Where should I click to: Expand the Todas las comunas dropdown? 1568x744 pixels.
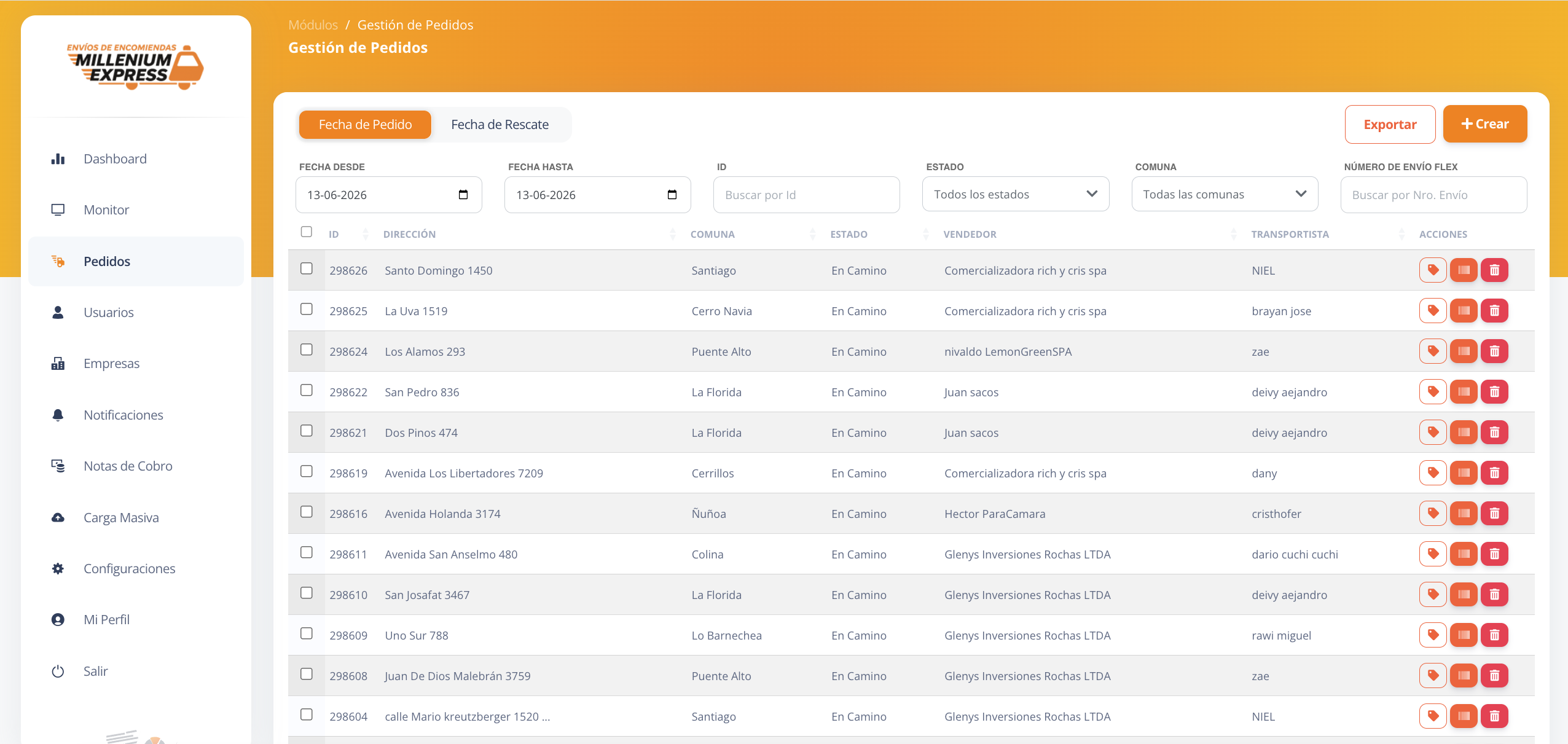click(x=1225, y=194)
